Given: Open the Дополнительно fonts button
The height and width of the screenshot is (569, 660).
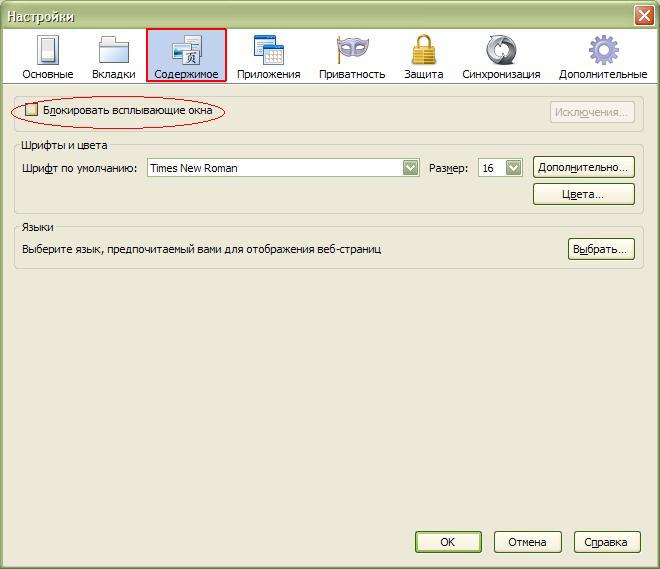Looking at the screenshot, I should pos(583,167).
